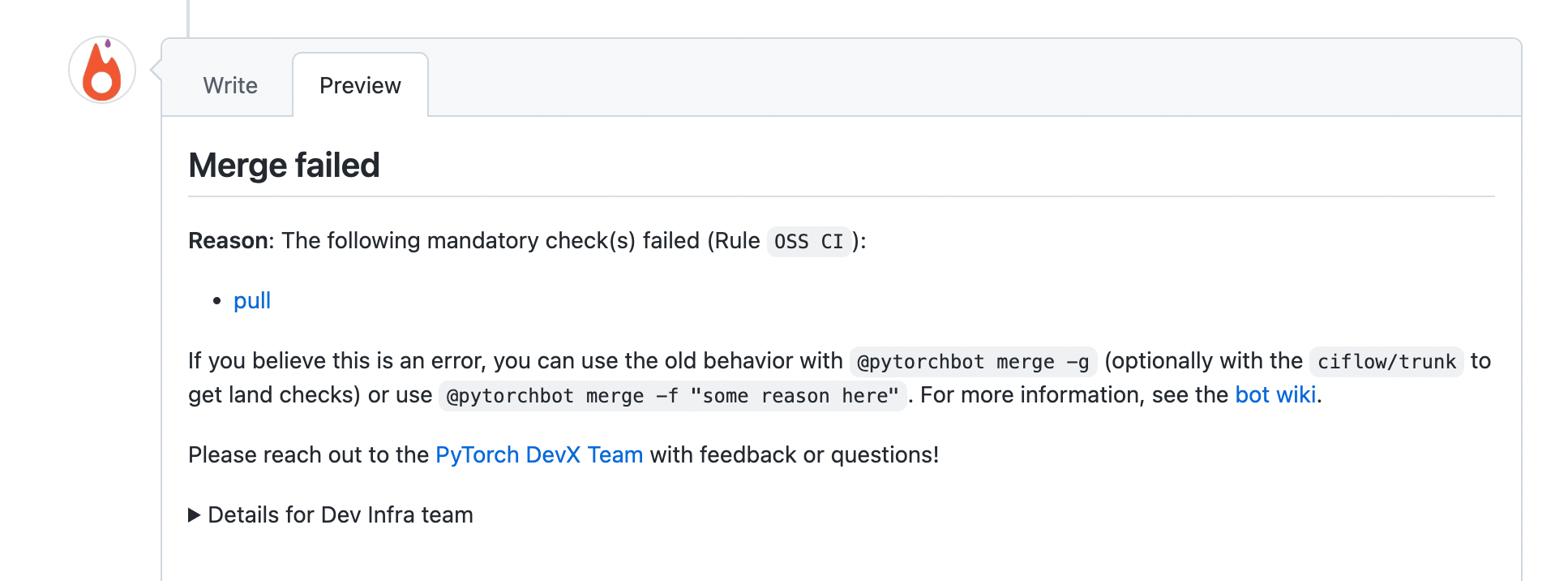Select the Preview tab
The image size is (1568, 581).
360,85
